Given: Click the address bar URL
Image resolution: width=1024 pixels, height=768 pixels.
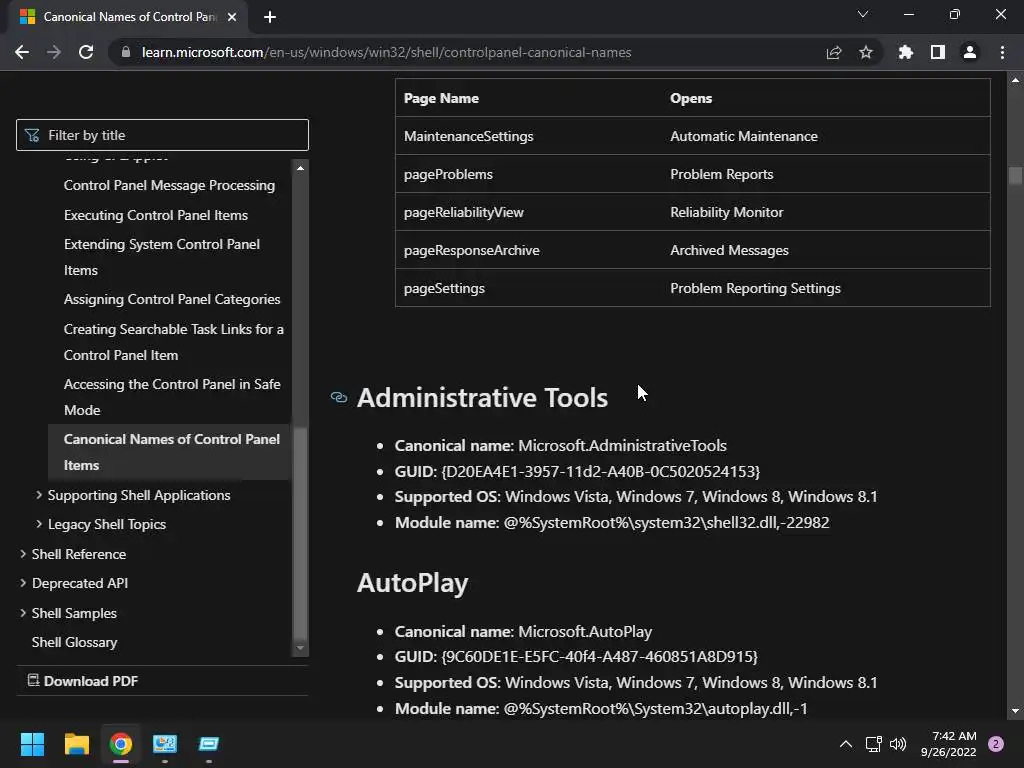Looking at the screenshot, I should pos(387,52).
